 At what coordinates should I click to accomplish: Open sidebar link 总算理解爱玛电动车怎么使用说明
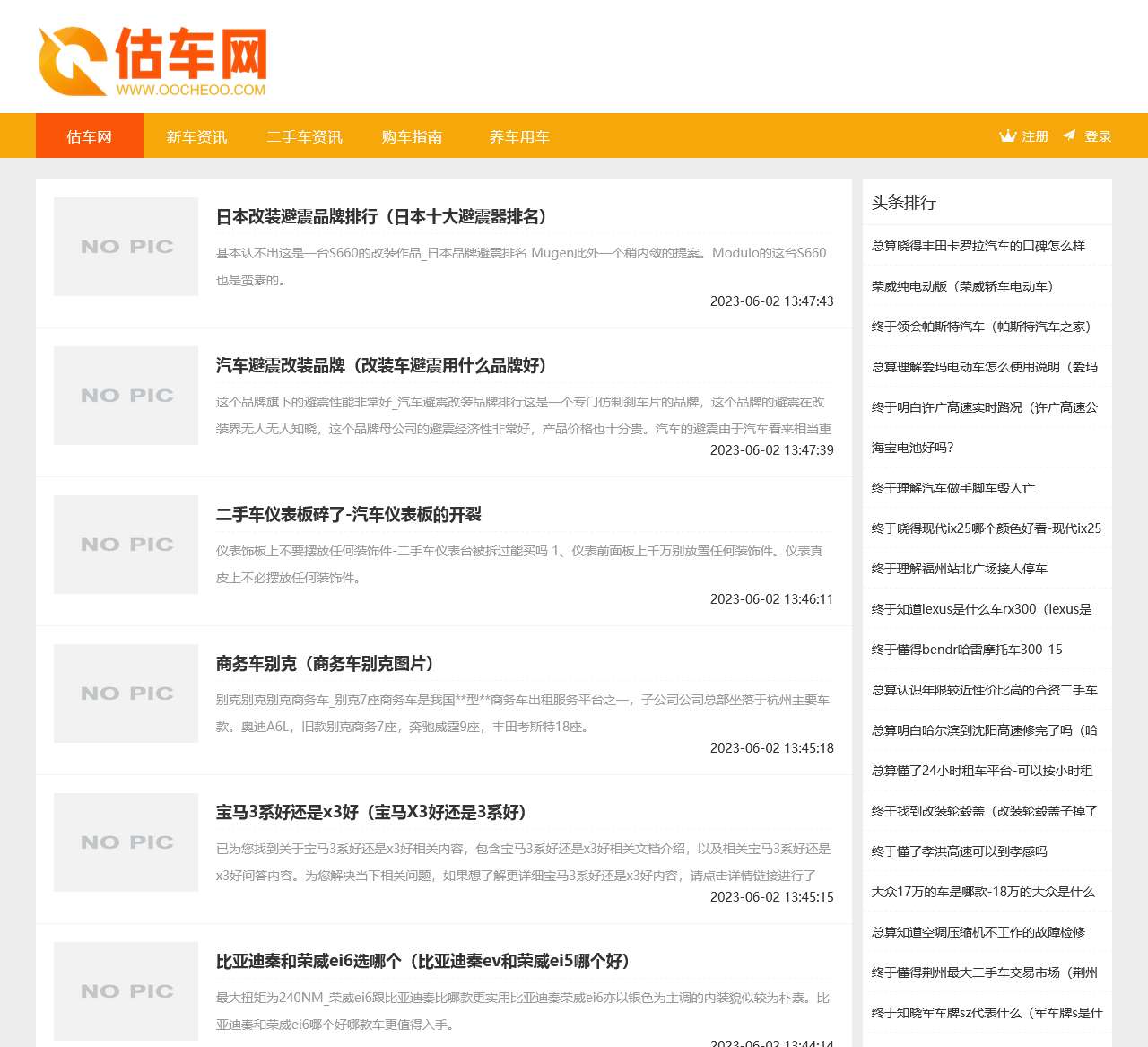coord(985,367)
